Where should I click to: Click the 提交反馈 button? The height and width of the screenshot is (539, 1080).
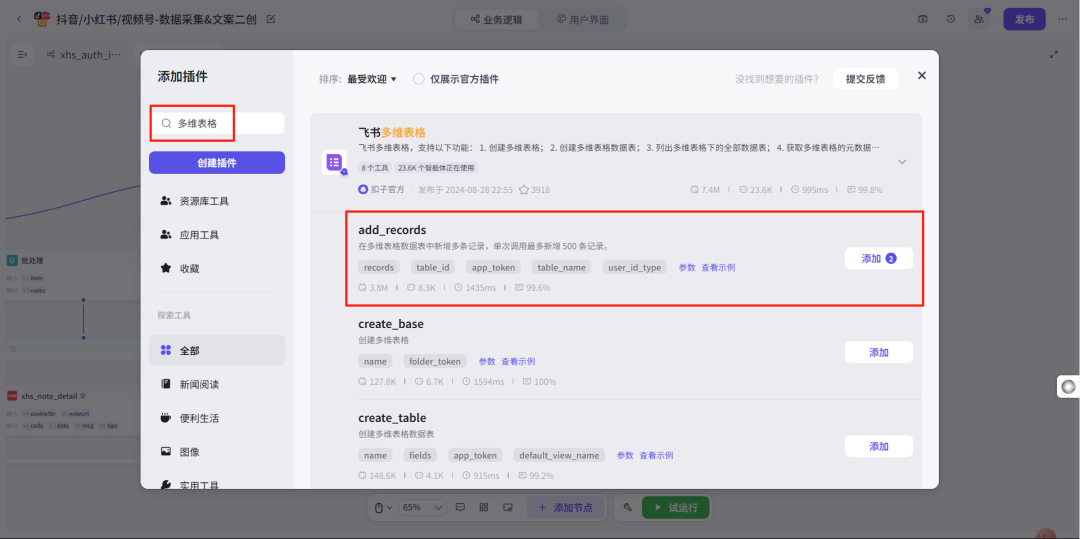(866, 78)
